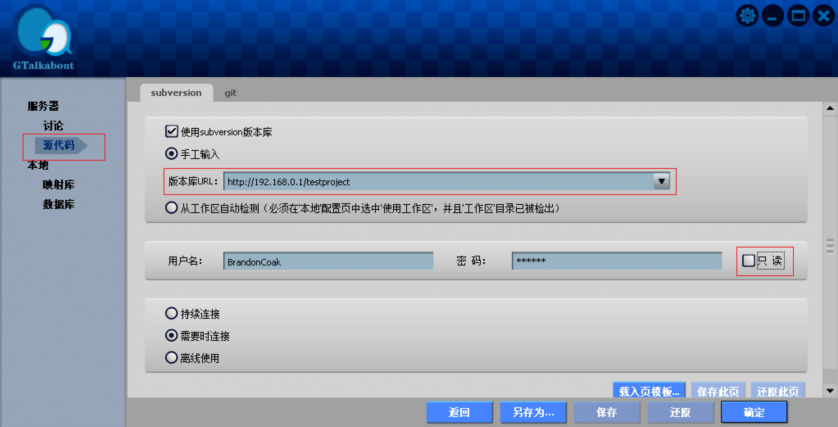This screenshot has height=427, width=838.
Task: Select the 手工输入 radio button
Action: (172, 154)
